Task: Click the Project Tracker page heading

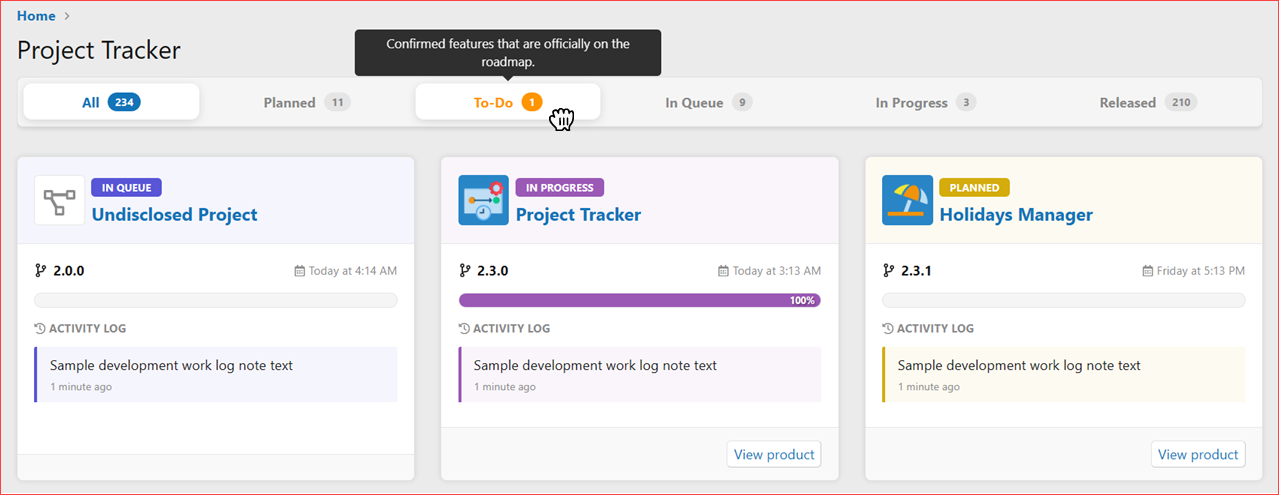Action: click(99, 50)
